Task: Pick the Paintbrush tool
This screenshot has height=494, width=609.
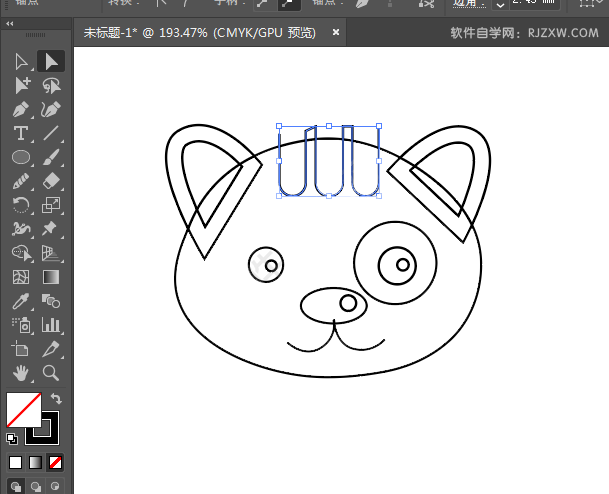Action: point(50,157)
